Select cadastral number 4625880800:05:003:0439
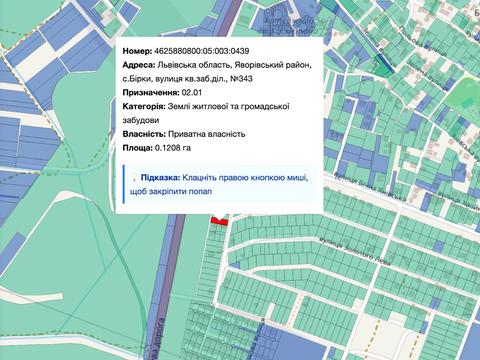The image size is (480, 360). (202, 51)
